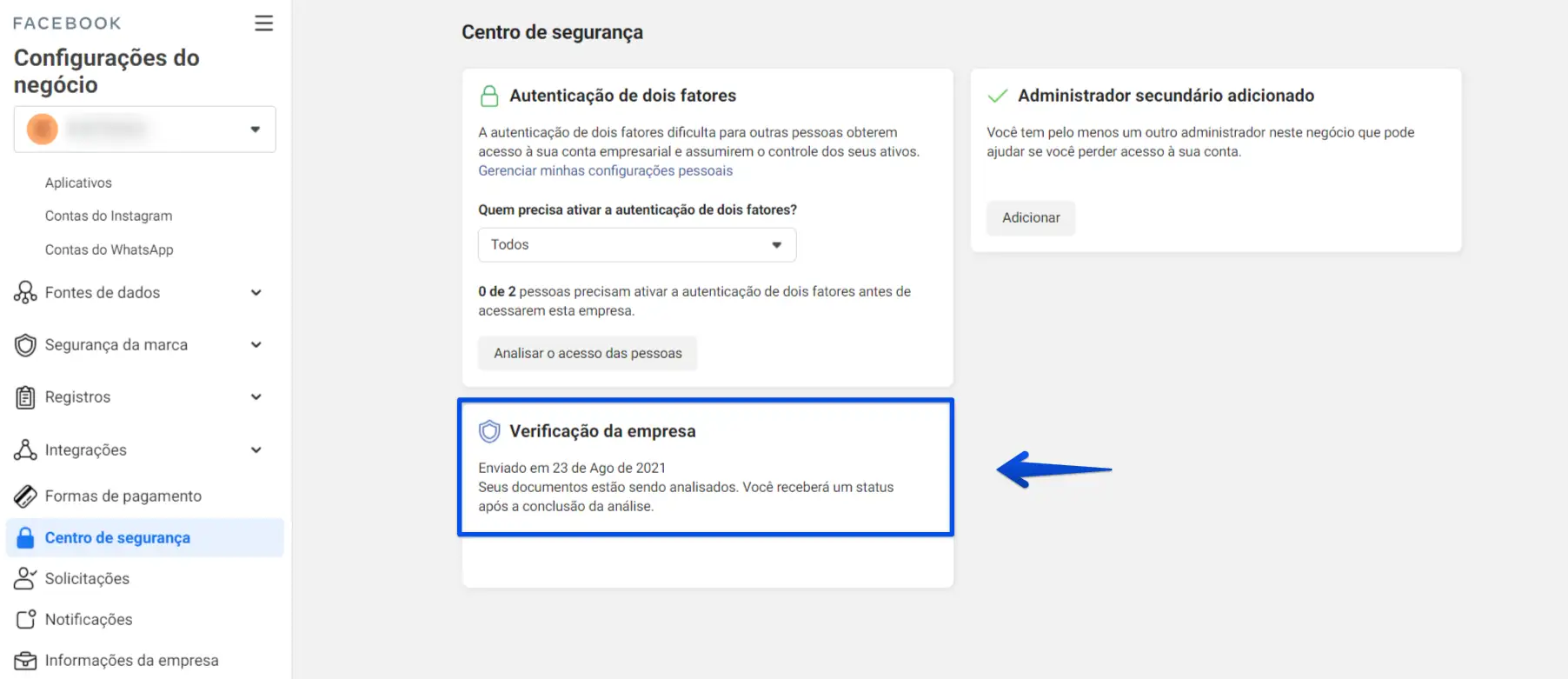1568x679 pixels.
Task: Open the hamburger menu next to Facebook
Action: [x=263, y=23]
